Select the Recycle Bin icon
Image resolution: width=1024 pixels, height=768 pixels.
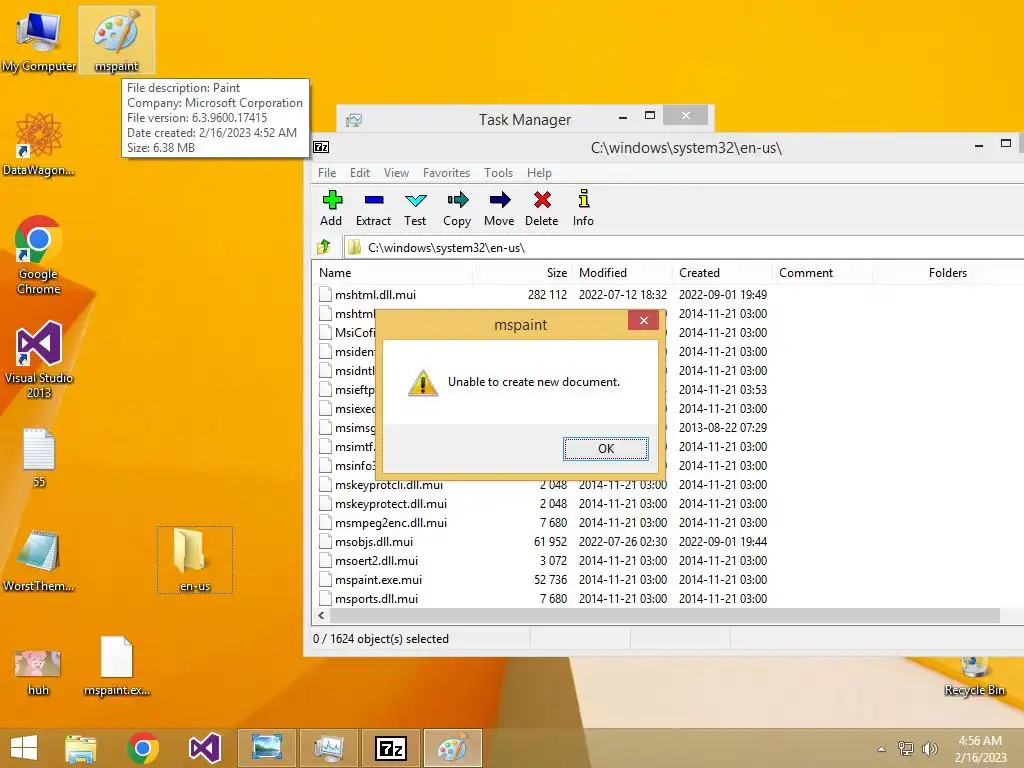coord(974,677)
